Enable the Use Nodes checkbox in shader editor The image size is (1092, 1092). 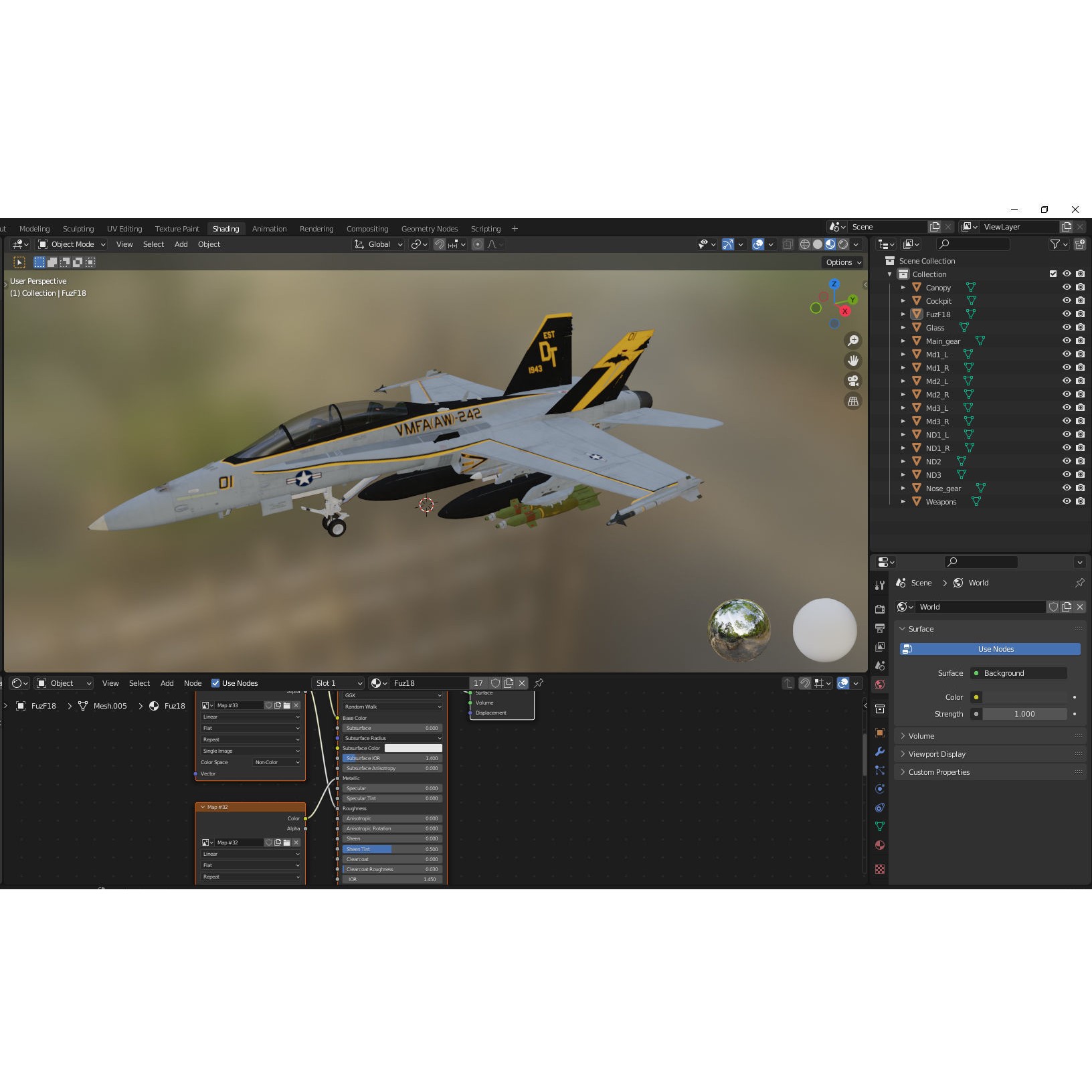pos(215,682)
